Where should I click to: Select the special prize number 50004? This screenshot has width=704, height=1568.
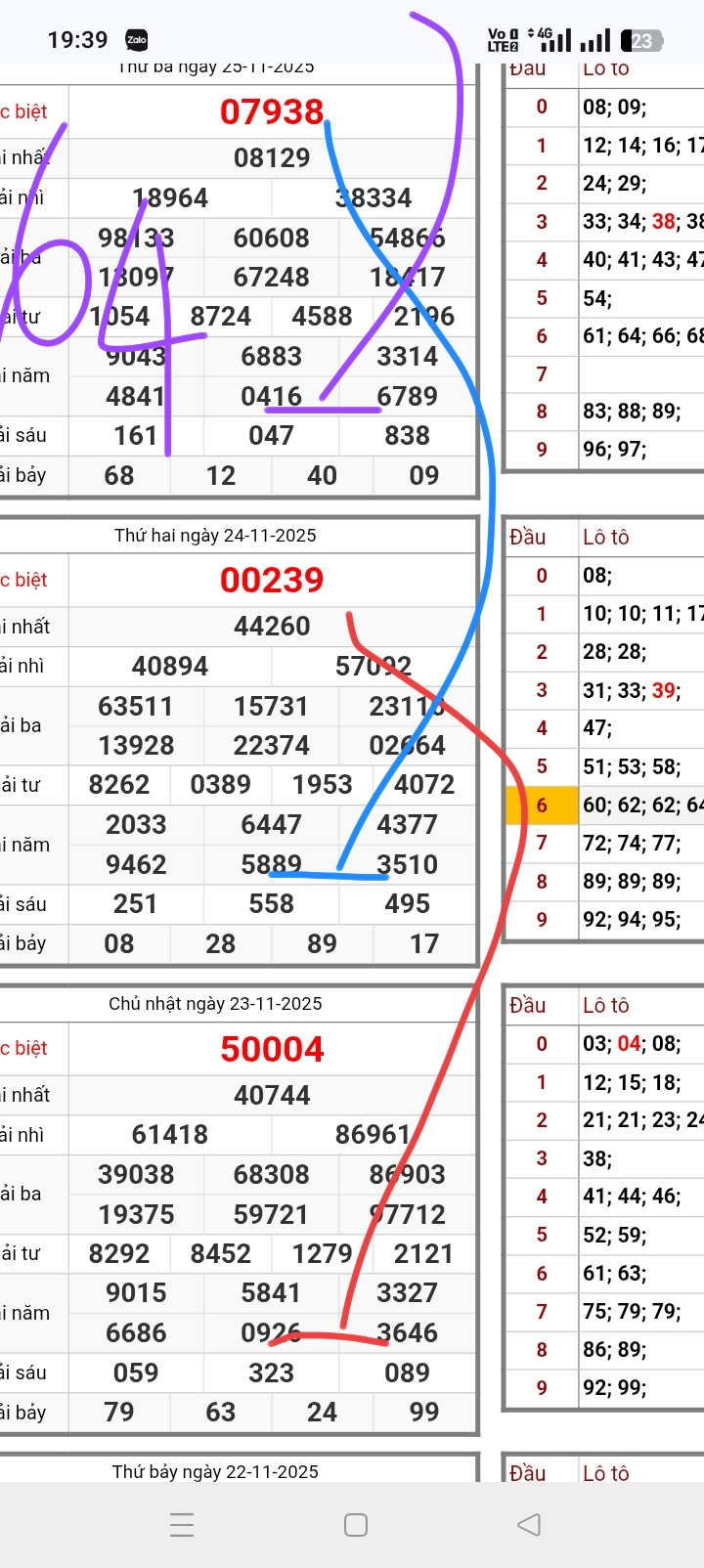click(272, 1049)
